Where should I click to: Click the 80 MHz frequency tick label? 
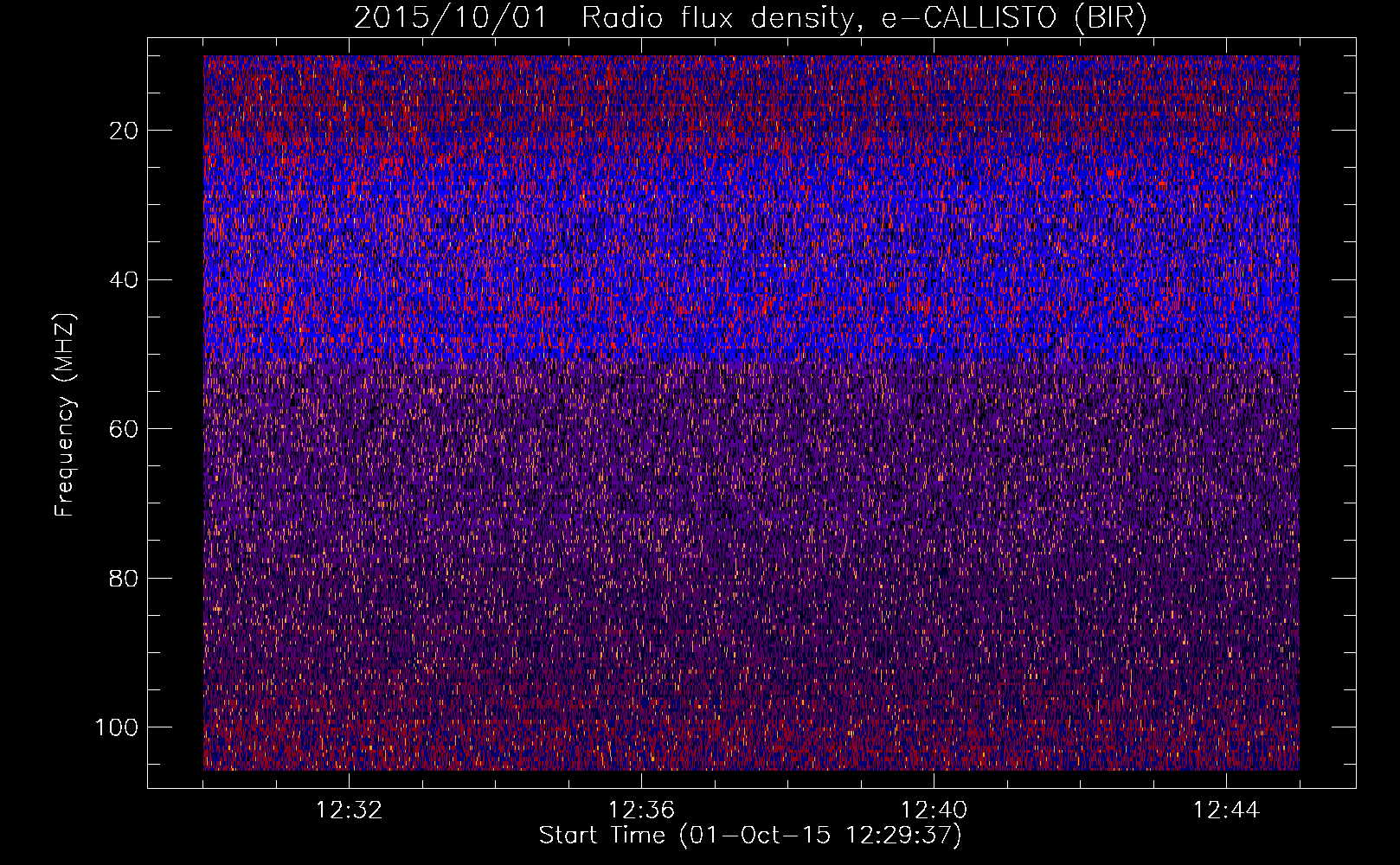[x=125, y=579]
